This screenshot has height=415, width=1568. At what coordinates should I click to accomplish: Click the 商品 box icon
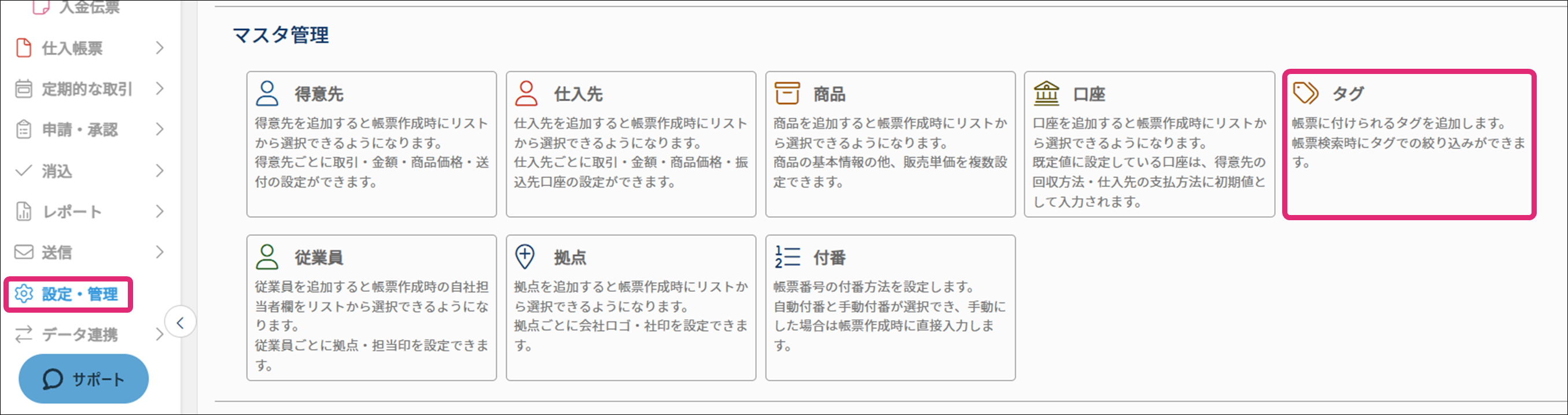click(786, 94)
